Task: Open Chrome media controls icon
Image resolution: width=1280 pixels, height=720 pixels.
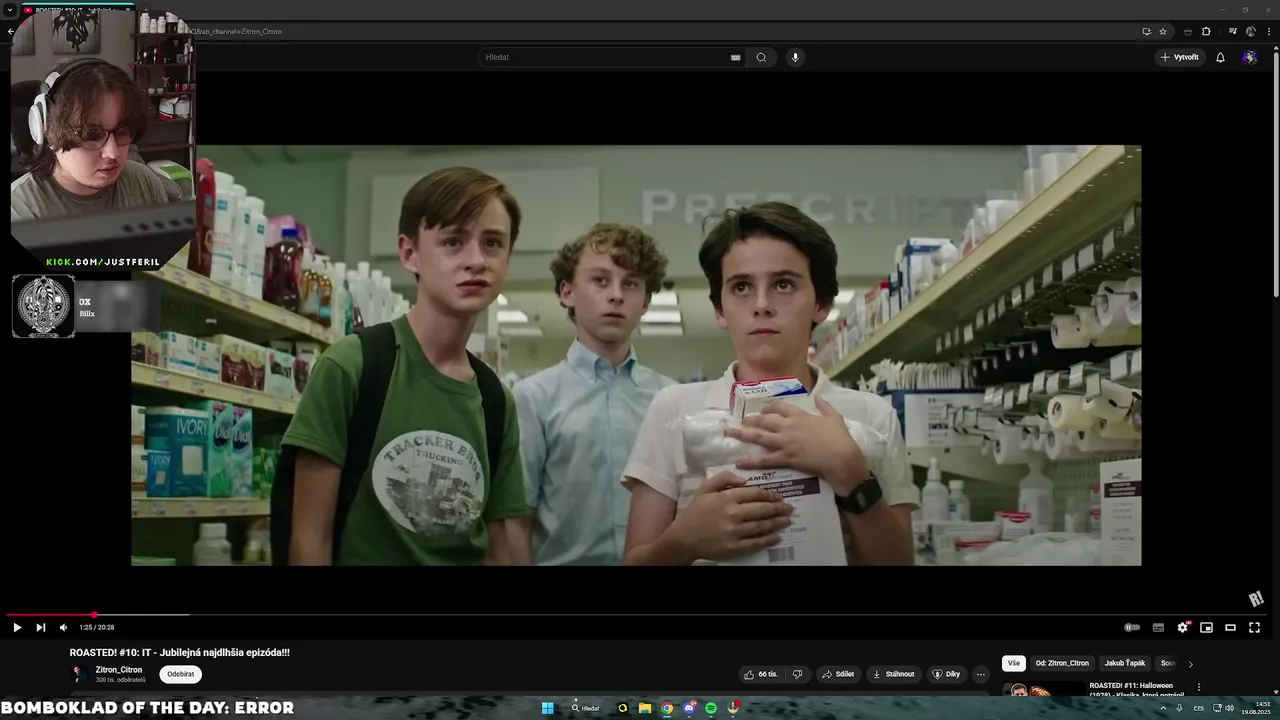Action: pos(1232,31)
